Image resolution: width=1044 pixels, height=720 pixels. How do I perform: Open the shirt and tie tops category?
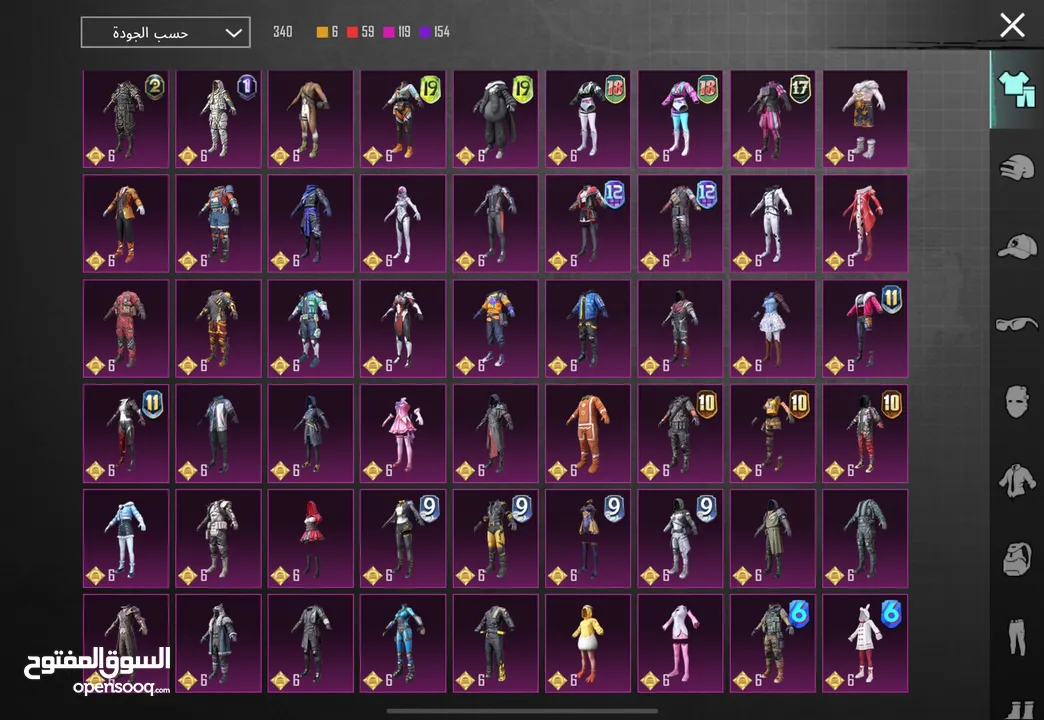[1017, 480]
